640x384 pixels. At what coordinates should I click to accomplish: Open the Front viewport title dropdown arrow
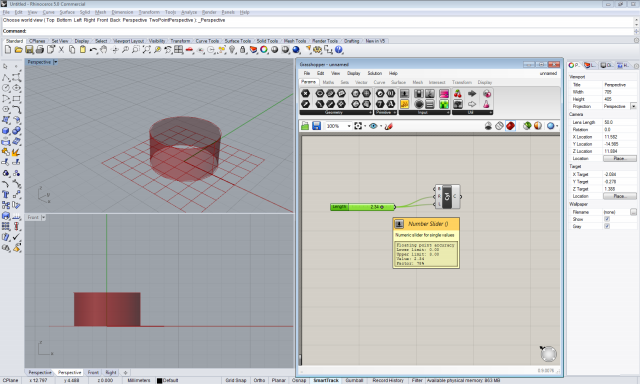(43, 218)
